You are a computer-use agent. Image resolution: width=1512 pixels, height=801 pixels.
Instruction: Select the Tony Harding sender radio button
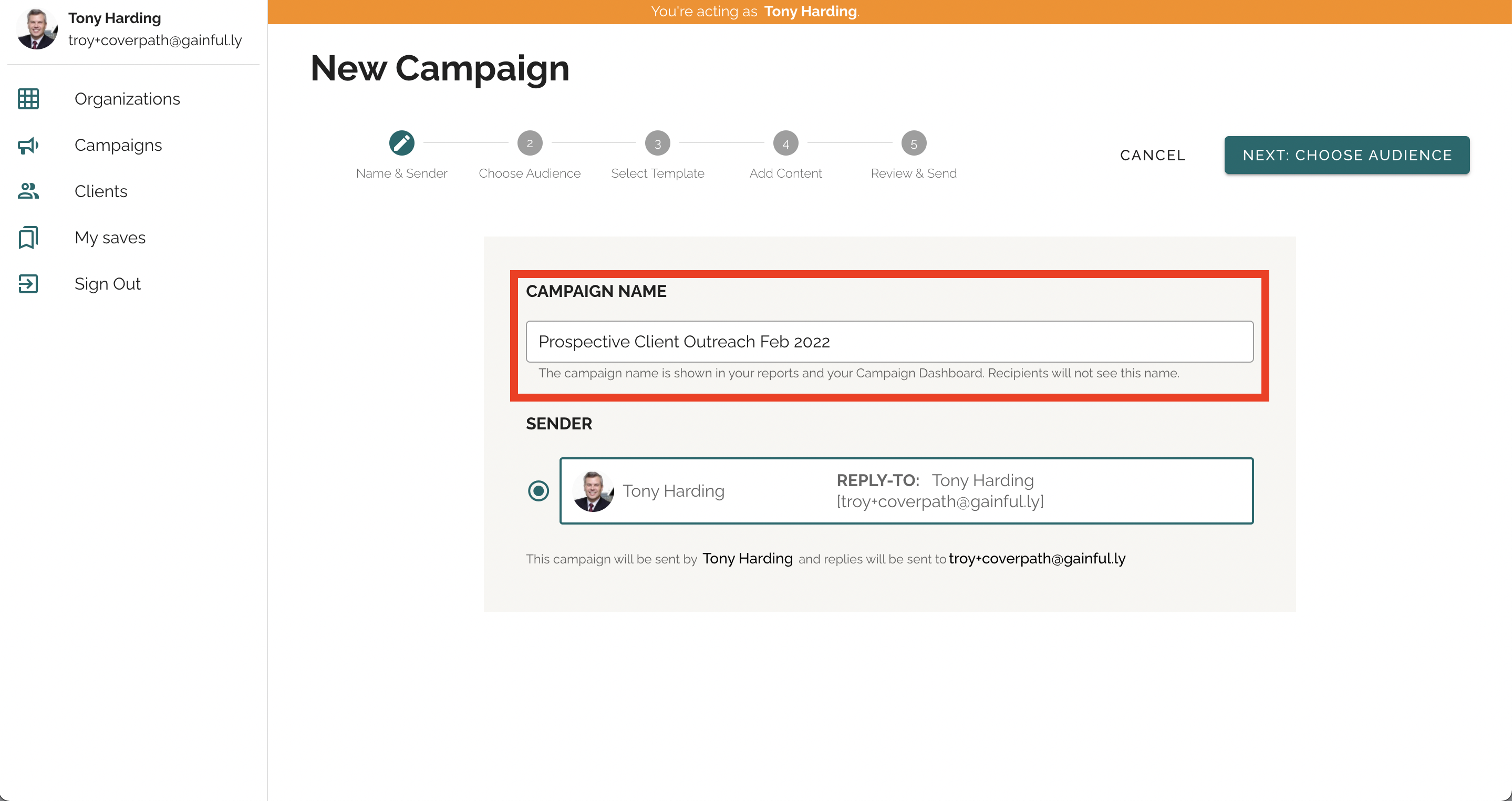coord(538,491)
